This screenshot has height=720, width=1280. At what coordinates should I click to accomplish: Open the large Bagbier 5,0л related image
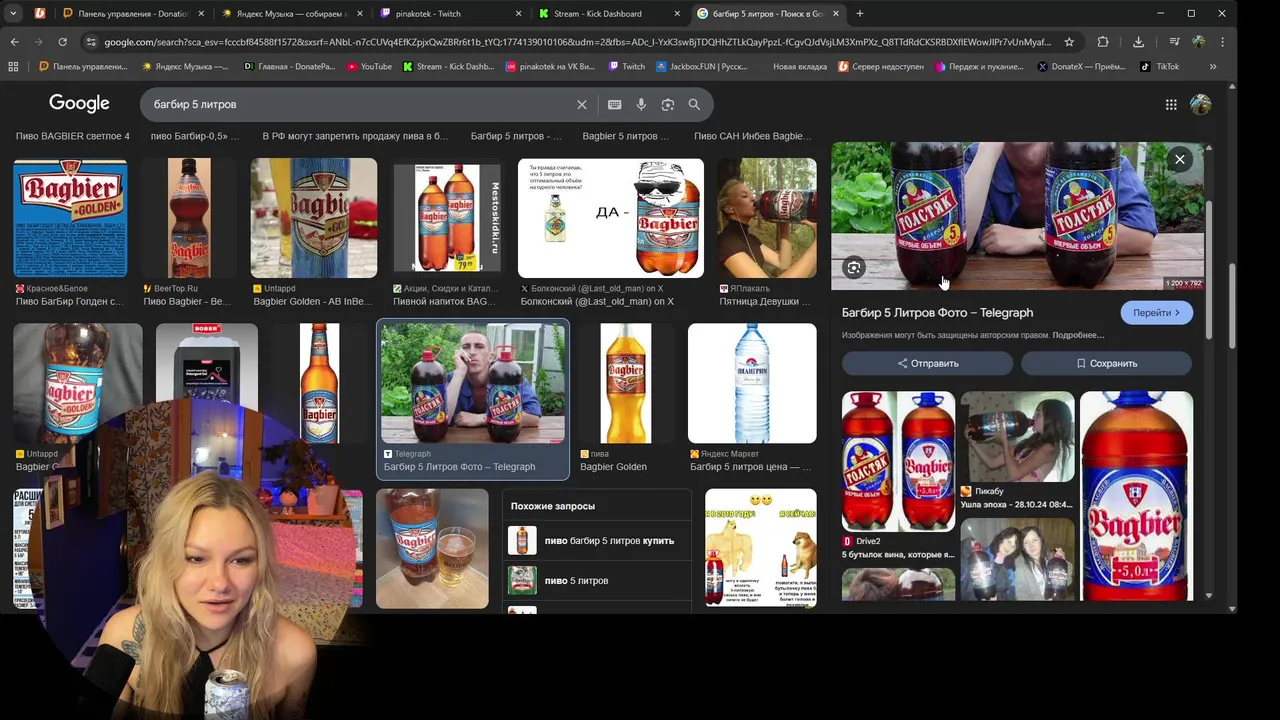pyautogui.click(x=1136, y=495)
